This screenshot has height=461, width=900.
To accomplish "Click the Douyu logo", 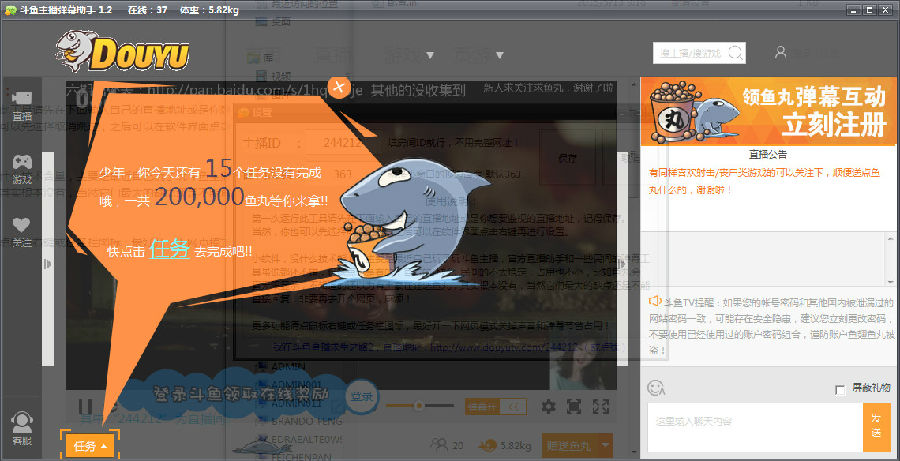I will [x=122, y=52].
